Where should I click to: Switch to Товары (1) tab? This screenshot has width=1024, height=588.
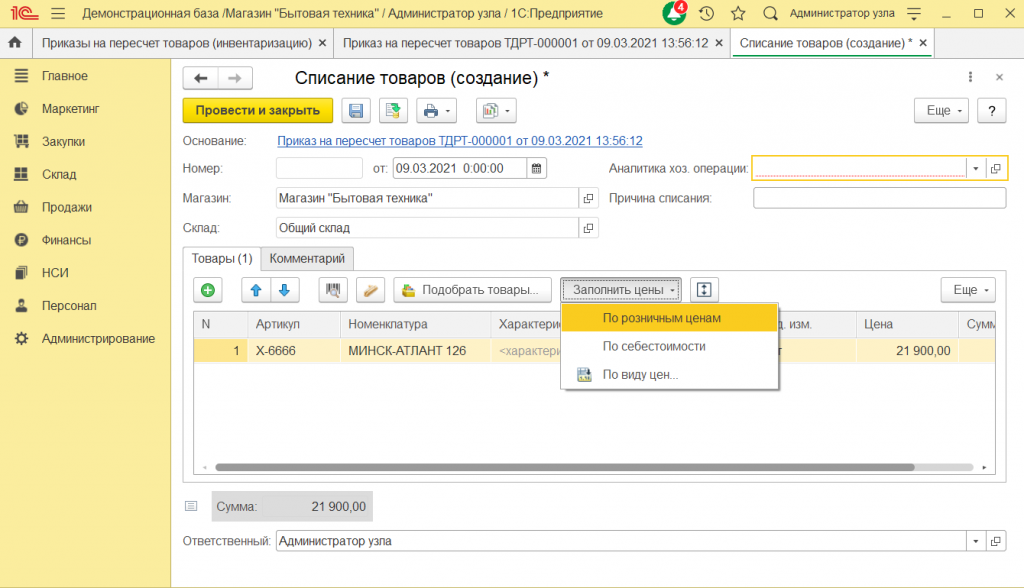click(221, 259)
